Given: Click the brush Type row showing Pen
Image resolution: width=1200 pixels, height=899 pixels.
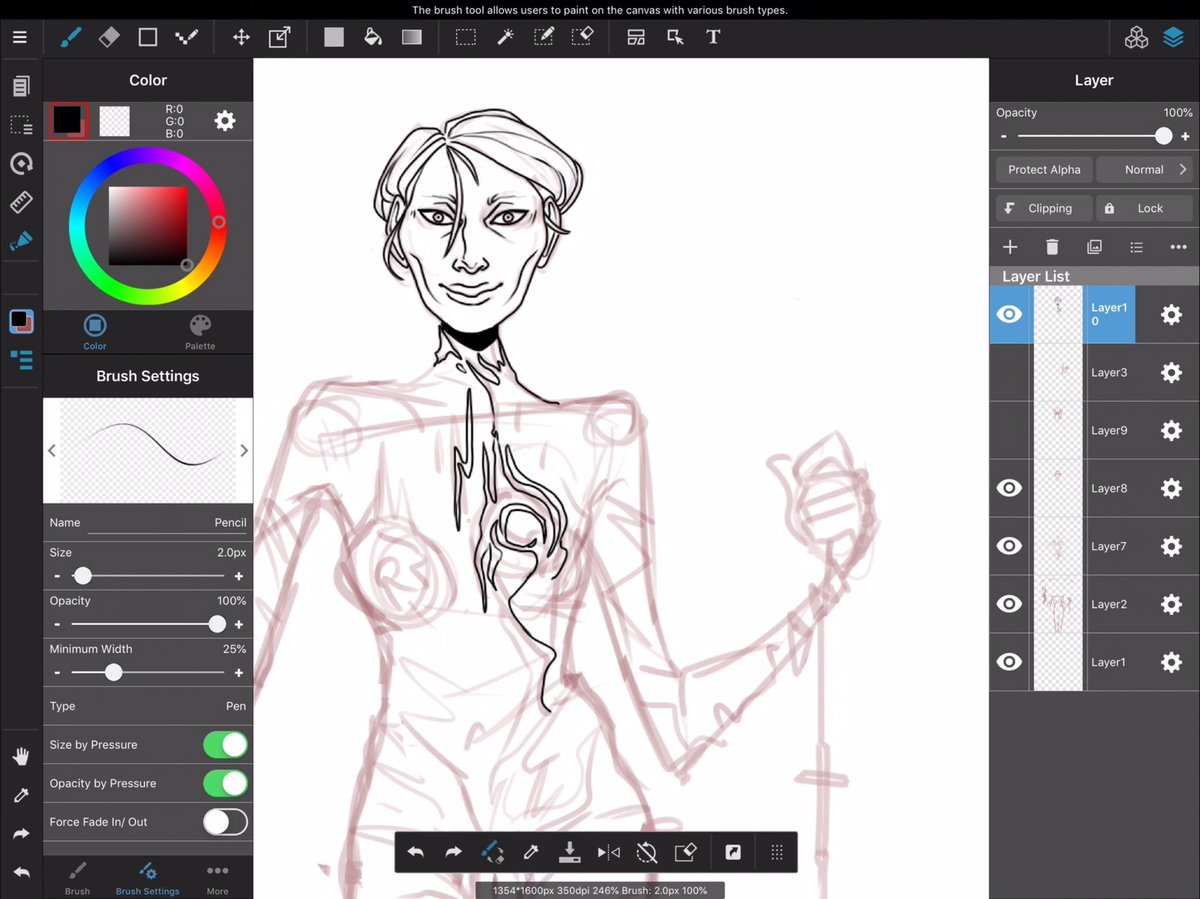Looking at the screenshot, I should point(148,706).
